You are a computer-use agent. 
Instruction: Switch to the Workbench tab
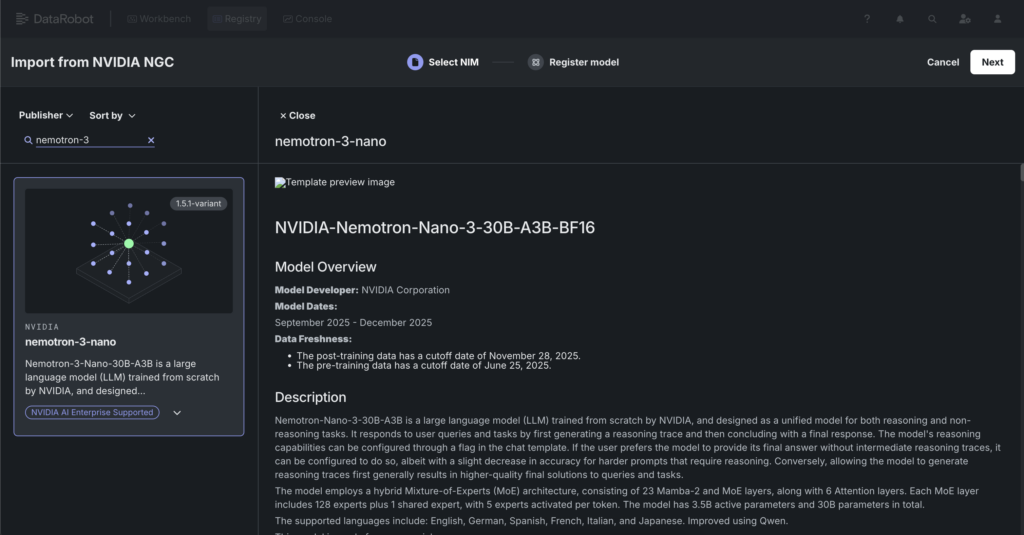coord(160,19)
